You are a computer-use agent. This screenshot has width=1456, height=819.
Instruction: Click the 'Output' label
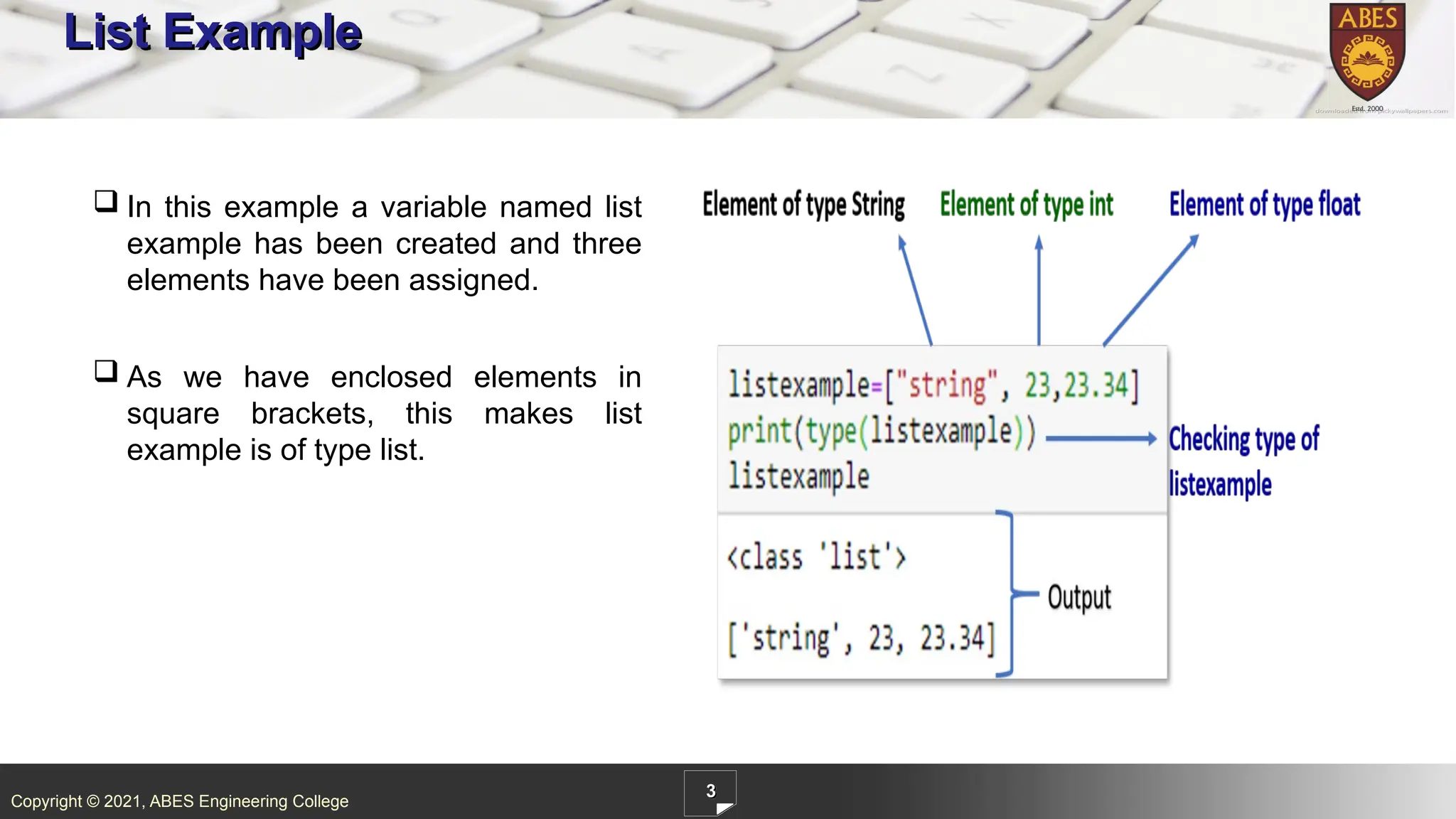pos(1079,597)
